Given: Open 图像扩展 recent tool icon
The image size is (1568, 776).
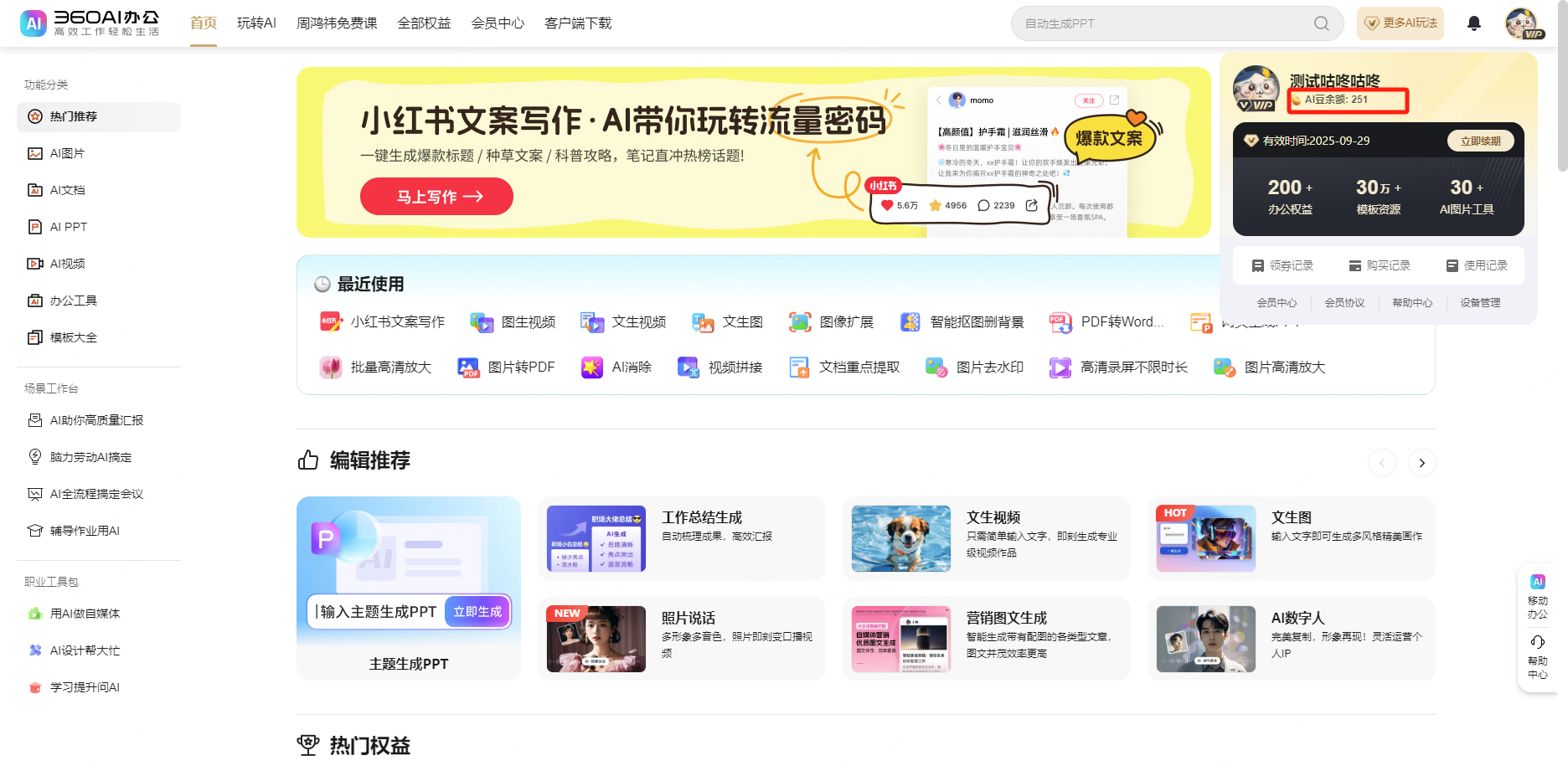Looking at the screenshot, I should (800, 321).
